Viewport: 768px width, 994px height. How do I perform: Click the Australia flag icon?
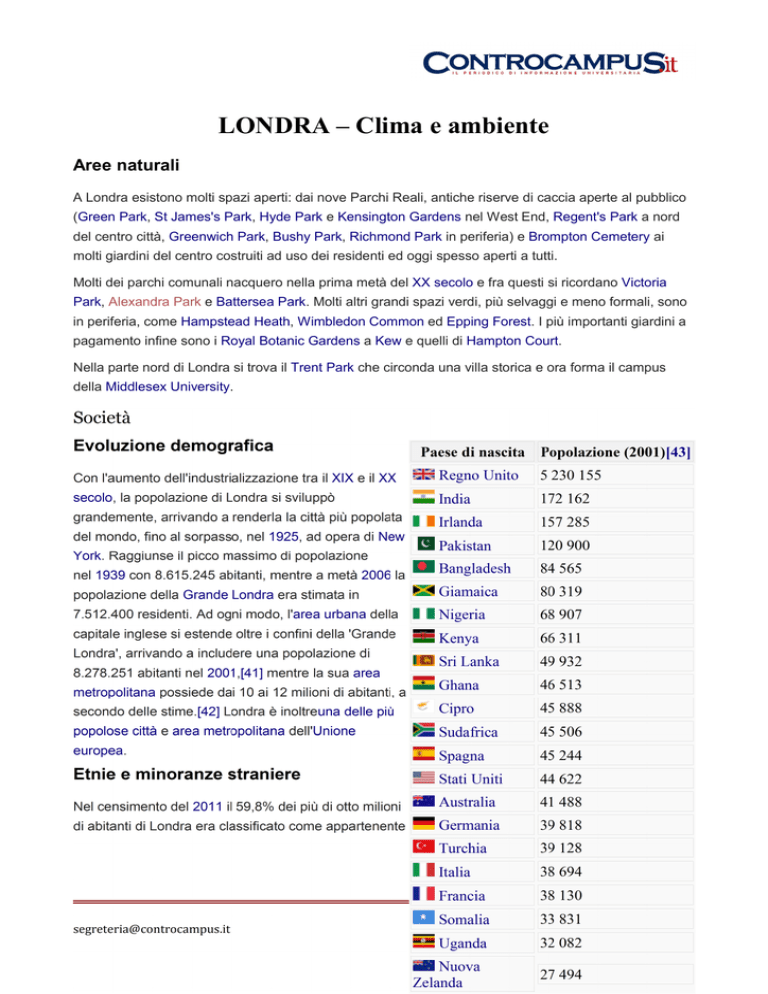coord(424,801)
